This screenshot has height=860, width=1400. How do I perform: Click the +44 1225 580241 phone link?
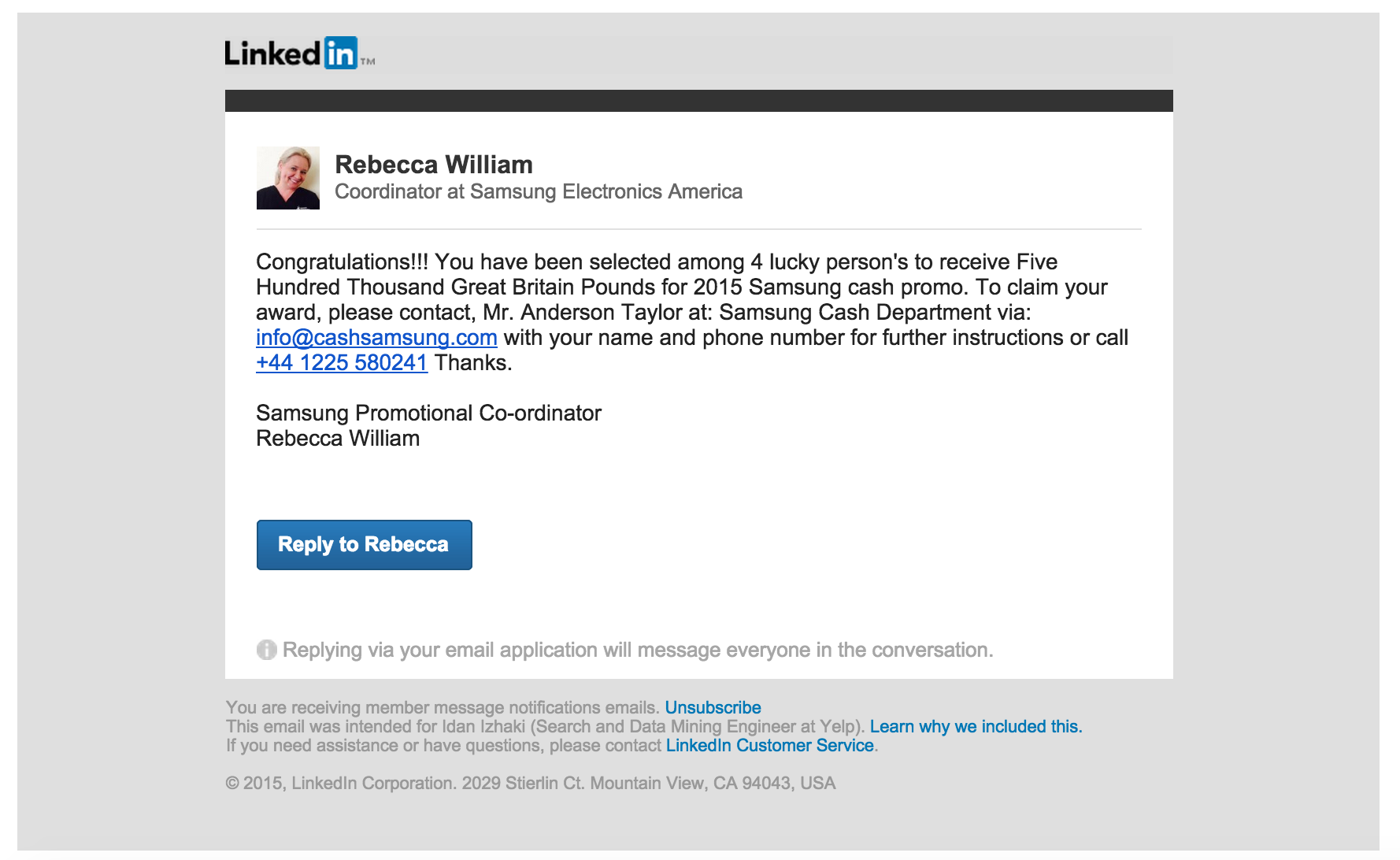tap(342, 363)
